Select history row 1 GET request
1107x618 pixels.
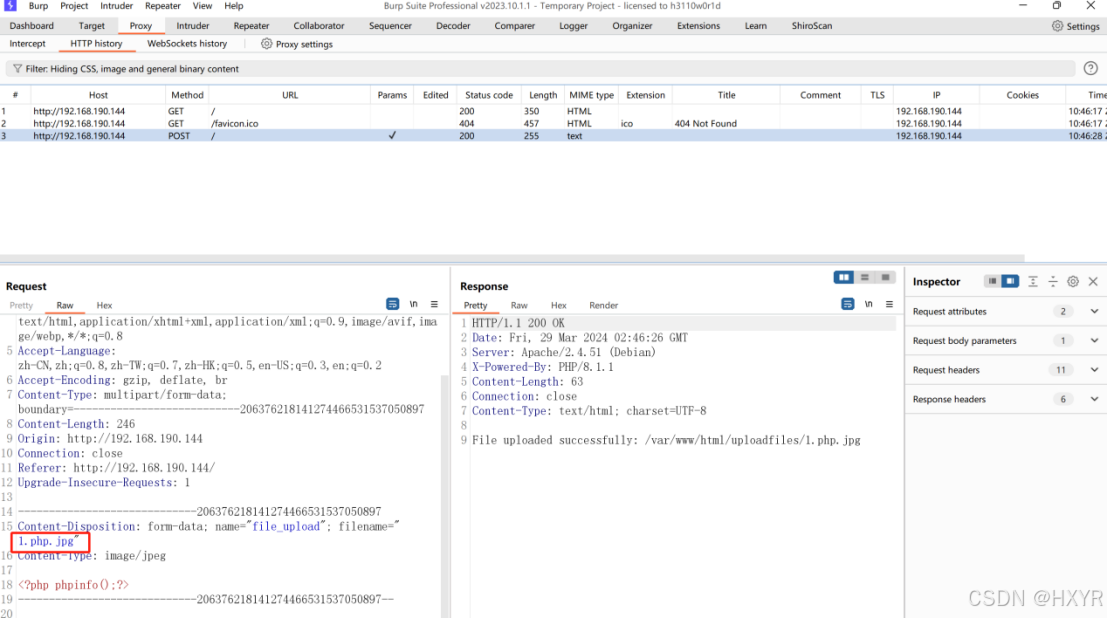tap(554, 111)
